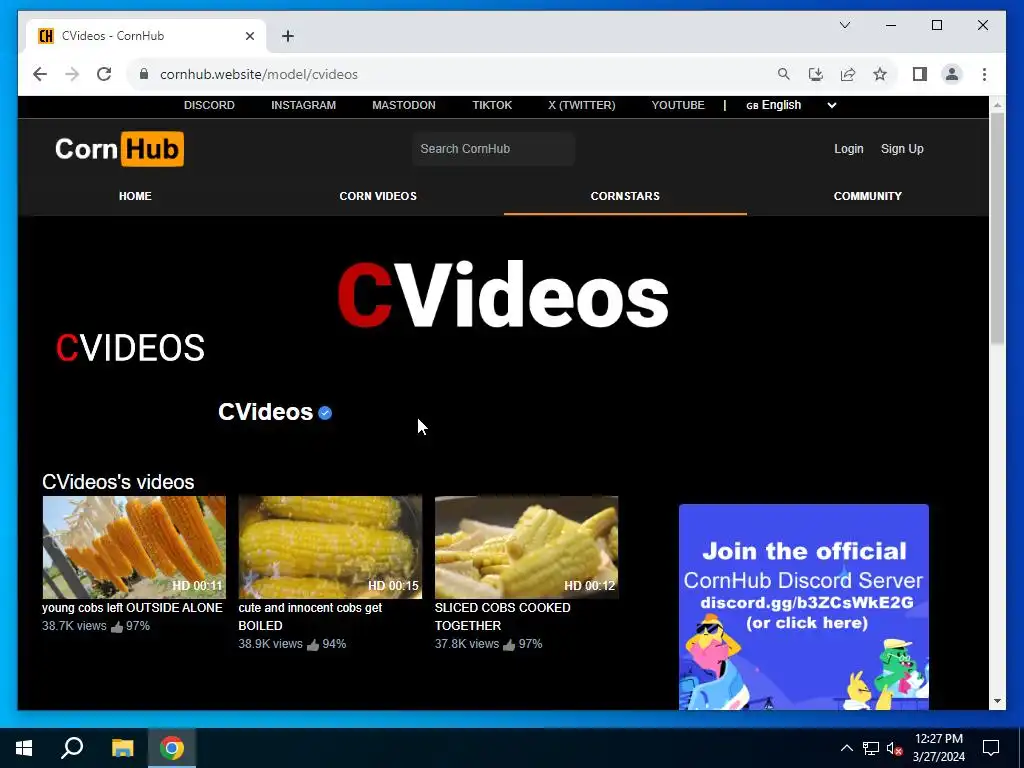Open the Chrome side panel icon
This screenshot has width=1024, height=768.
pos(920,74)
